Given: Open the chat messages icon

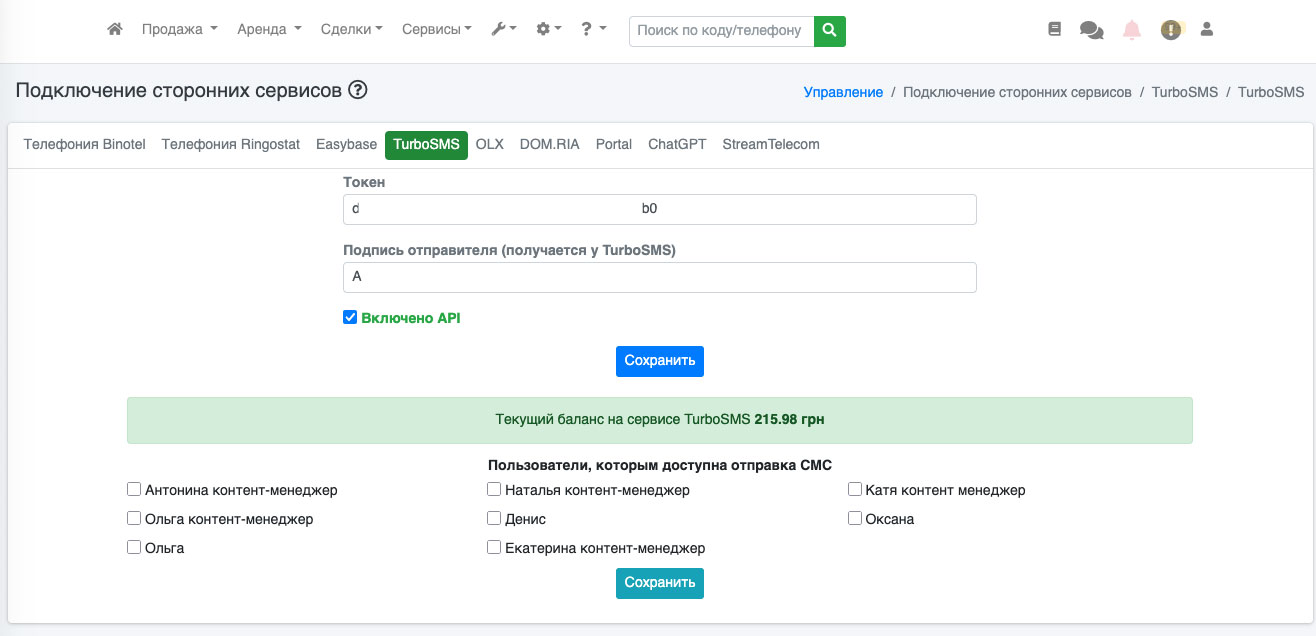Looking at the screenshot, I should coord(1091,30).
